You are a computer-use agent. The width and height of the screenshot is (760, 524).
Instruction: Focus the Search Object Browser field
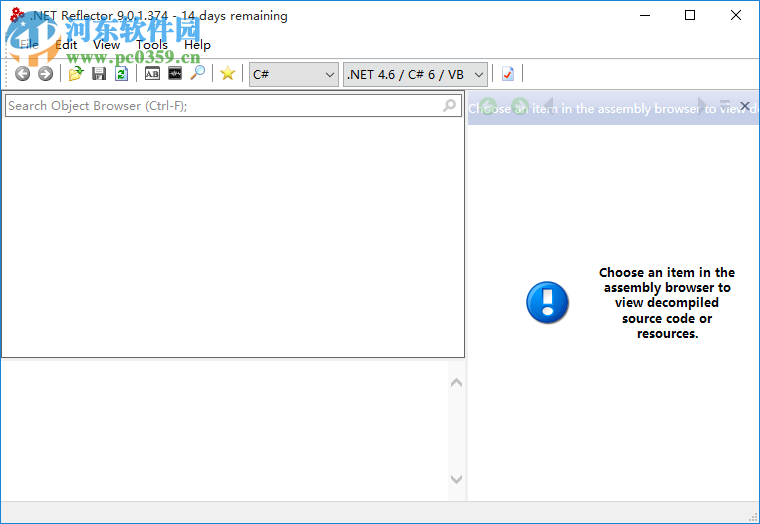(x=233, y=105)
